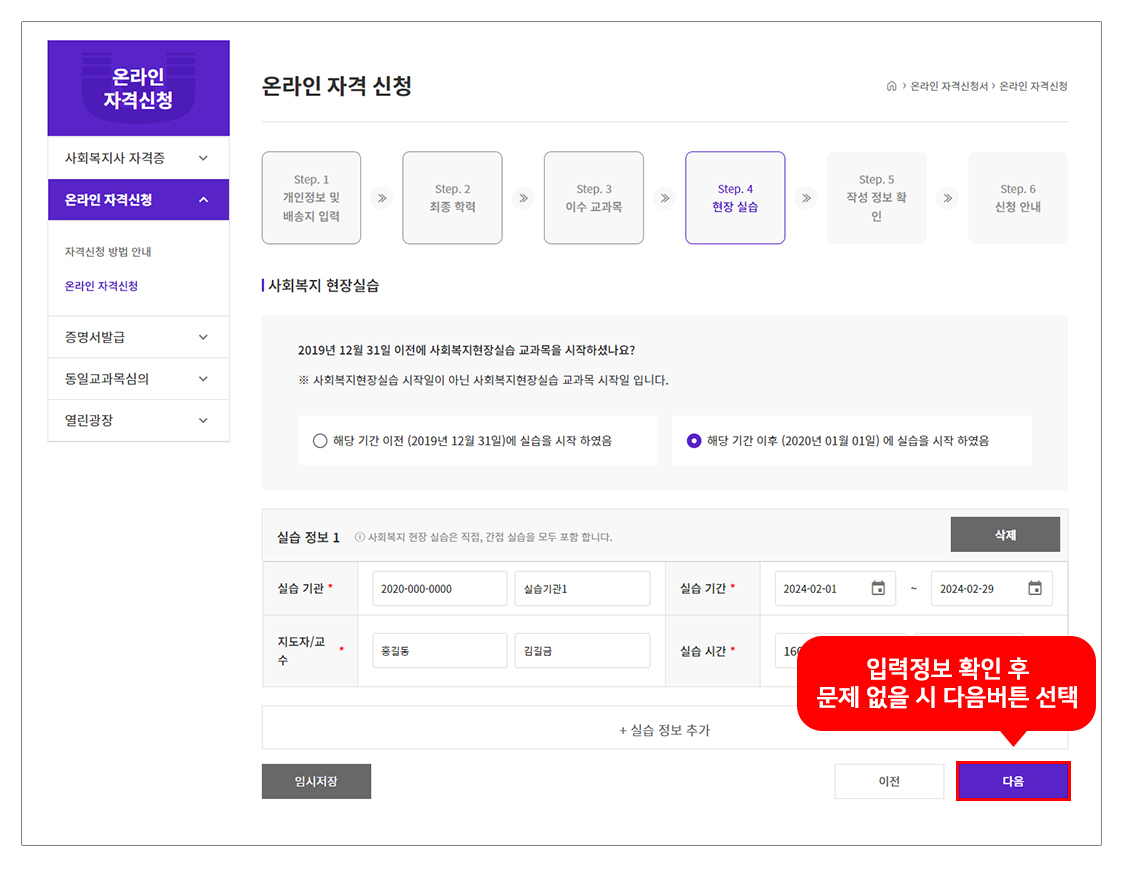1123x871 pixels.
Task: Open 자격신청 방법 안내 submenu item
Action: (x=108, y=252)
